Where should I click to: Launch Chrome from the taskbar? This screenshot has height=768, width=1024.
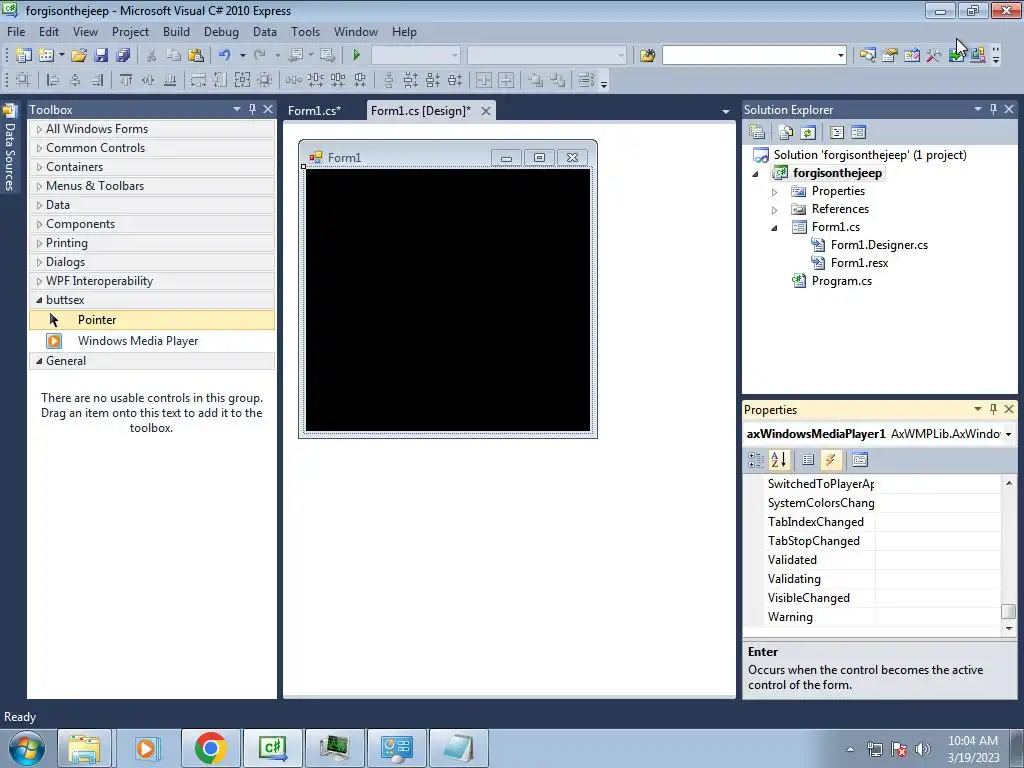(x=210, y=748)
